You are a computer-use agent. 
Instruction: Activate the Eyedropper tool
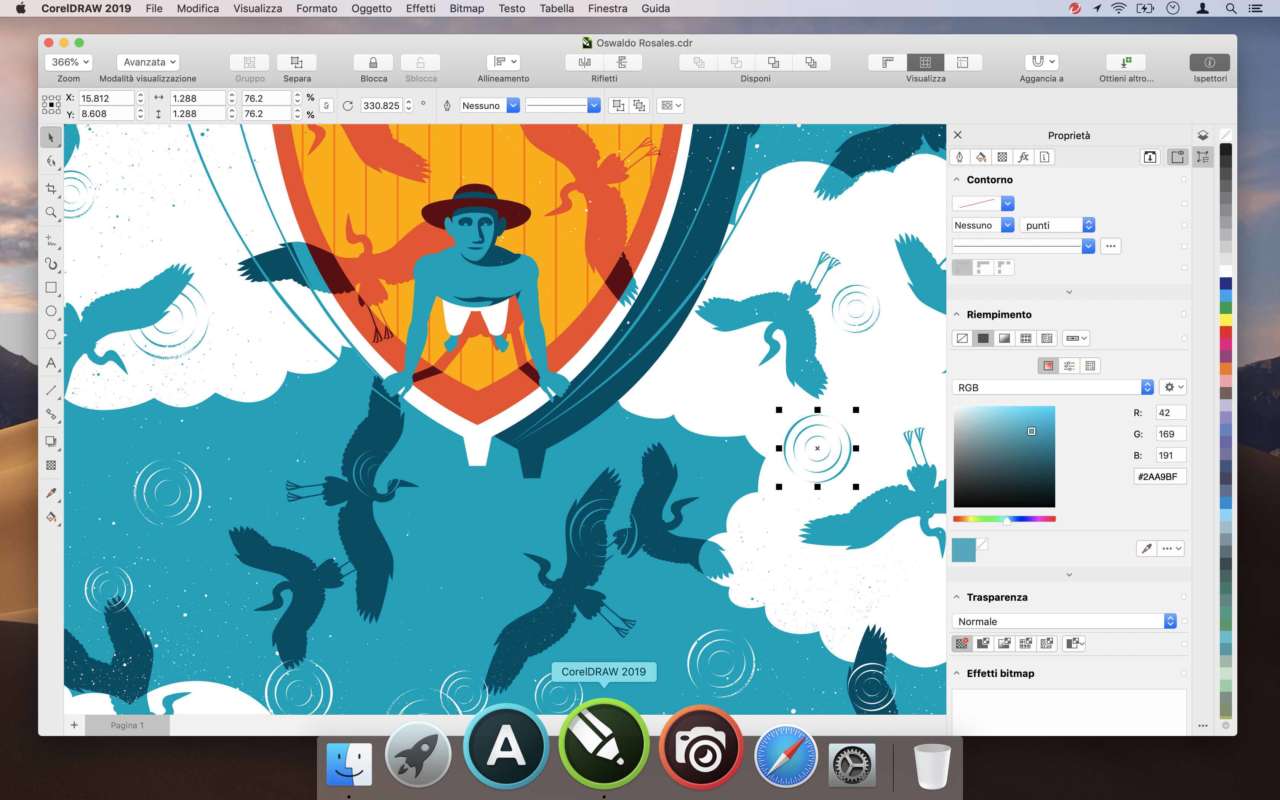pos(51,492)
